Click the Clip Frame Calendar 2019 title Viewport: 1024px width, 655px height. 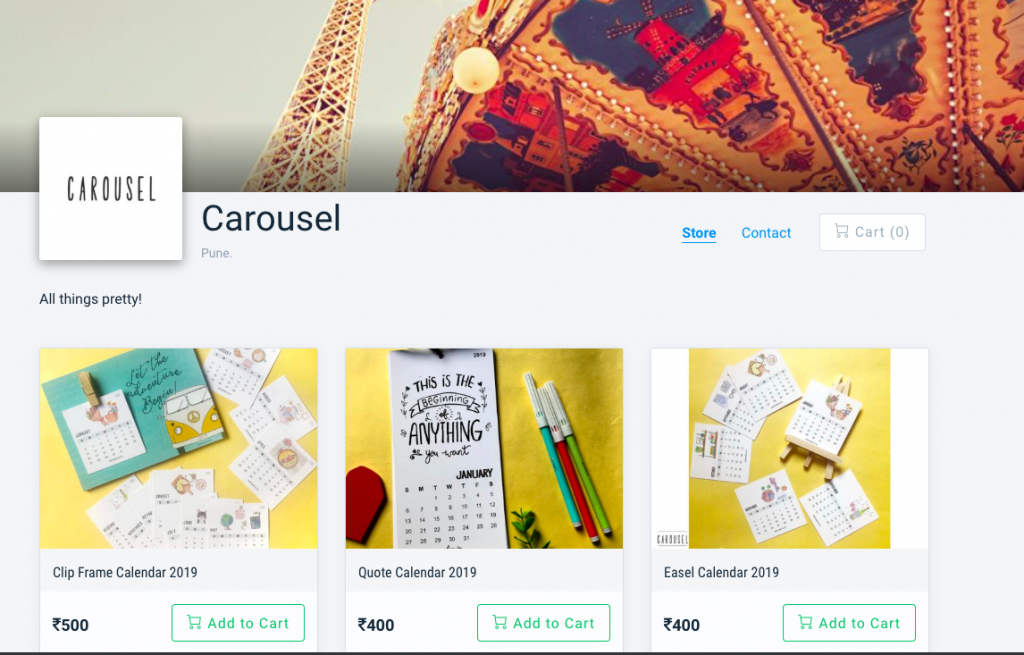click(125, 573)
